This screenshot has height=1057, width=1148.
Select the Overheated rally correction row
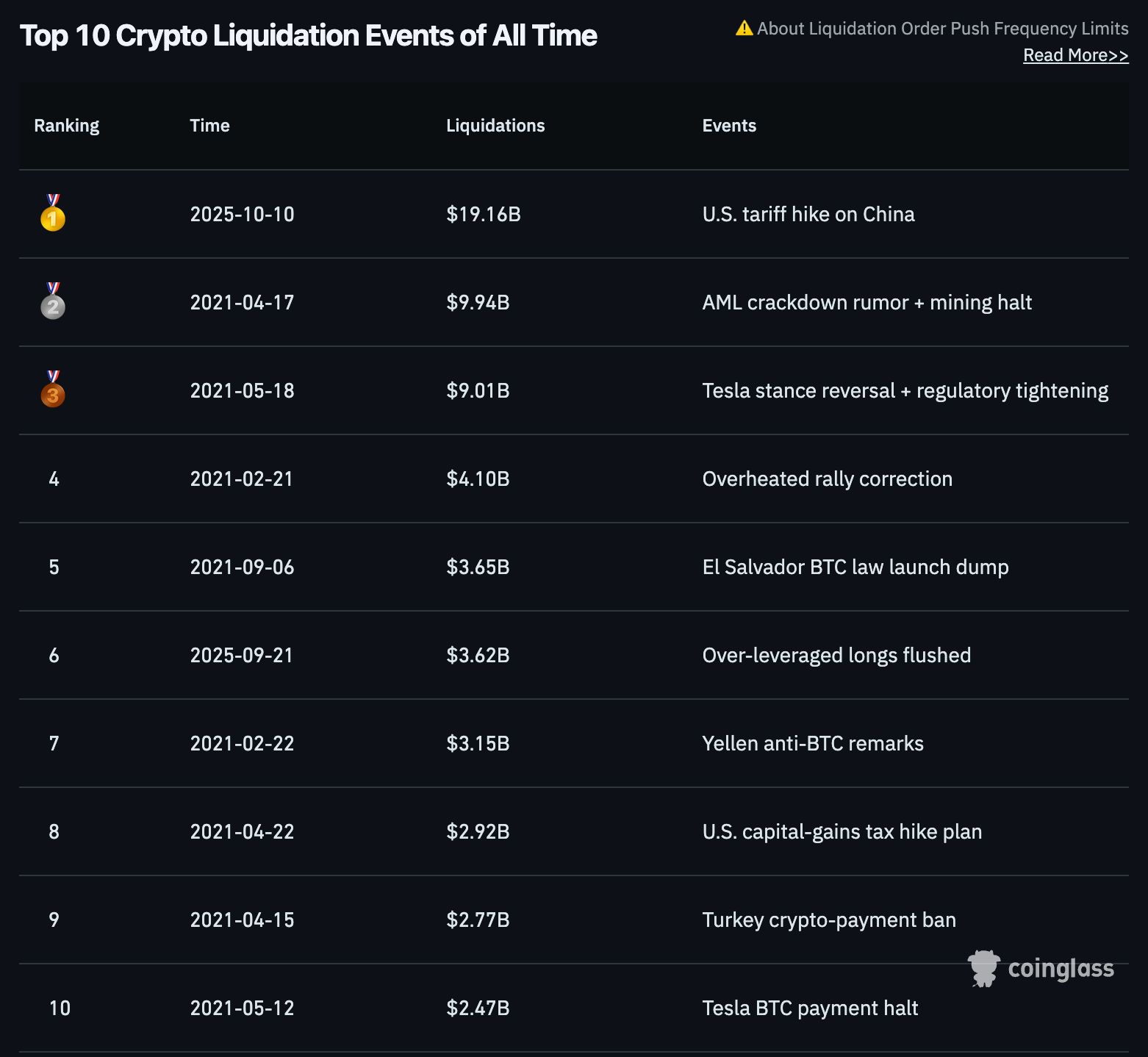827,479
